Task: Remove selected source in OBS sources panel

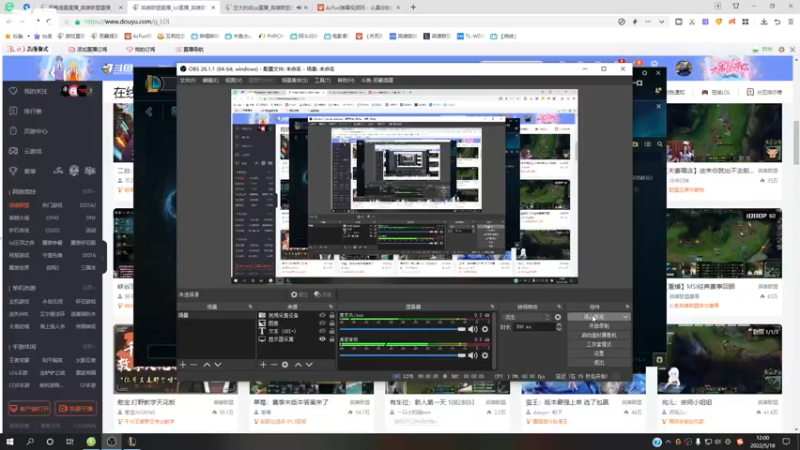Action: [274, 365]
